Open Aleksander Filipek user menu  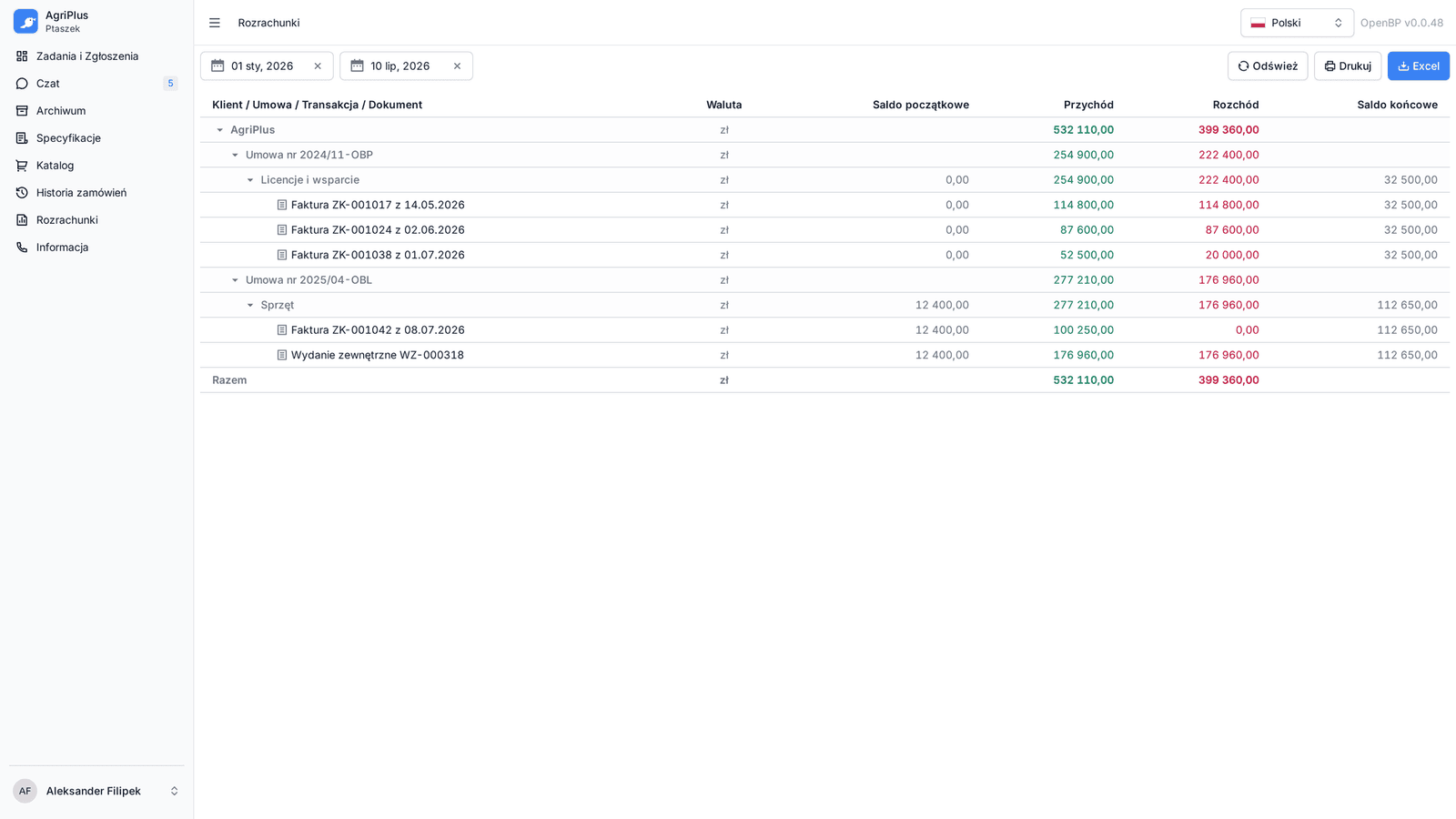tap(96, 791)
